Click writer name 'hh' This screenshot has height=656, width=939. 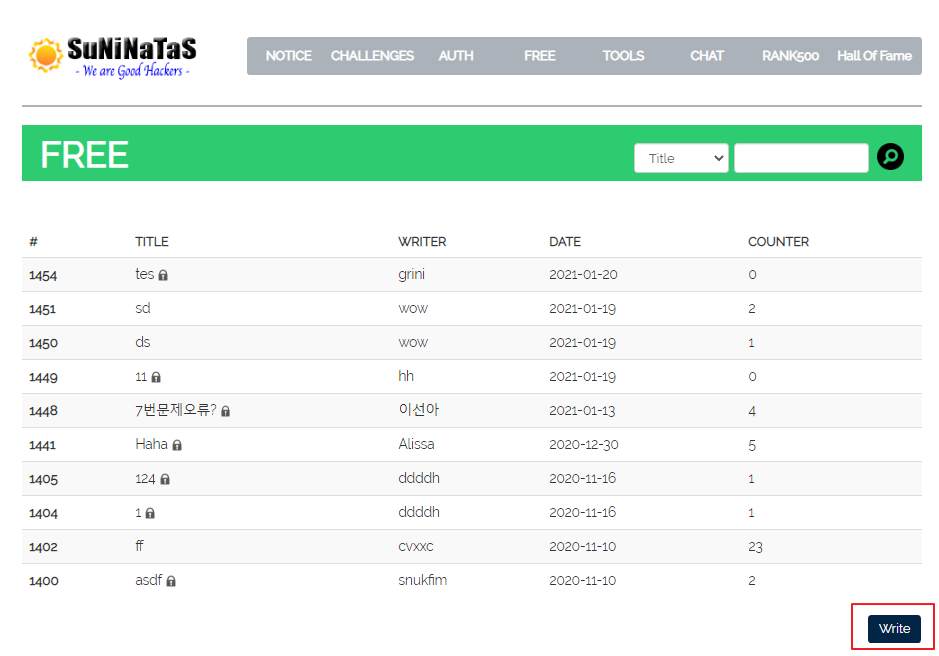[406, 376]
